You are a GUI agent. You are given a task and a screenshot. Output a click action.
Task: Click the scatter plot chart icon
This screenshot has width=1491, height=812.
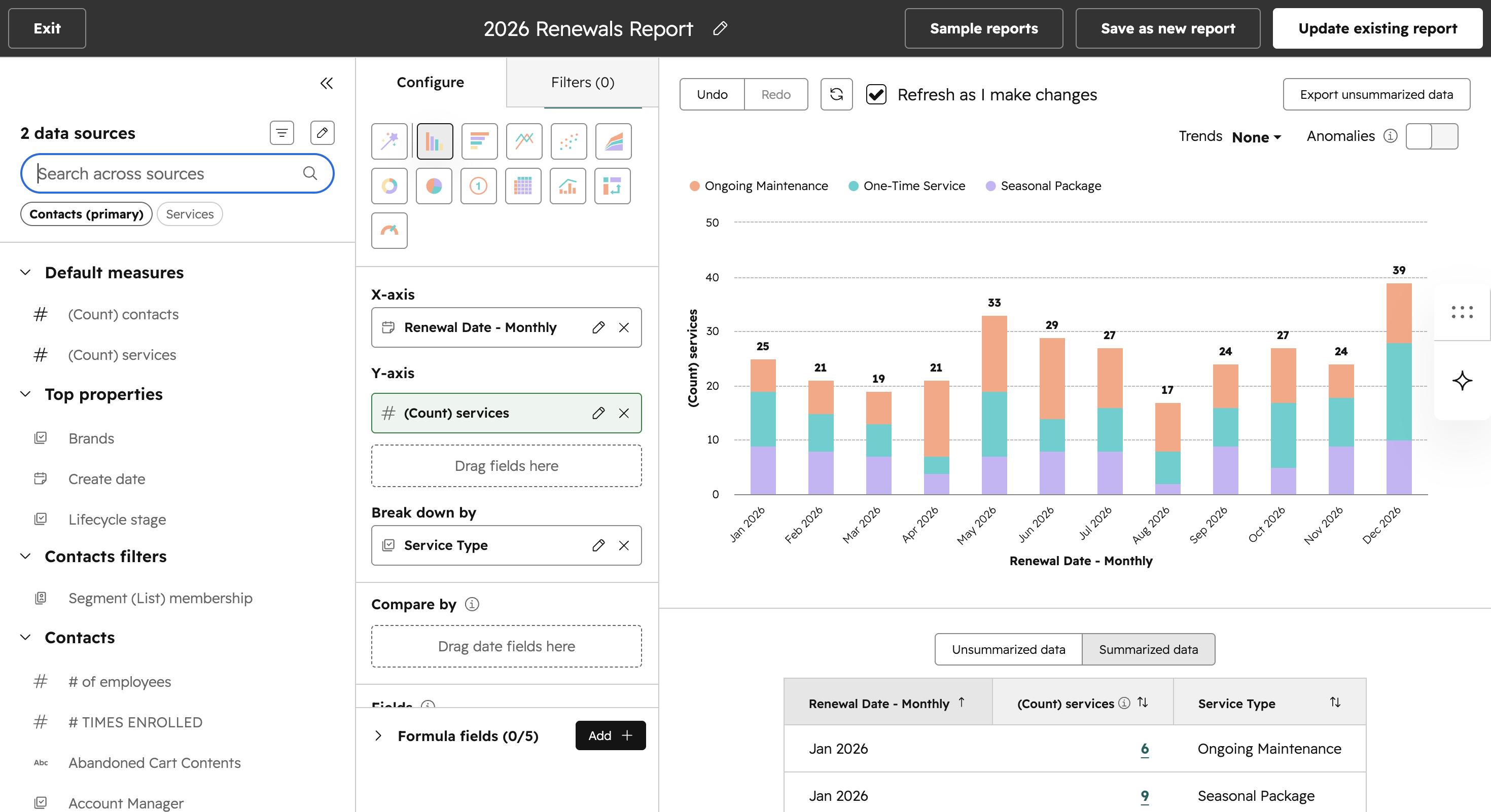point(569,141)
